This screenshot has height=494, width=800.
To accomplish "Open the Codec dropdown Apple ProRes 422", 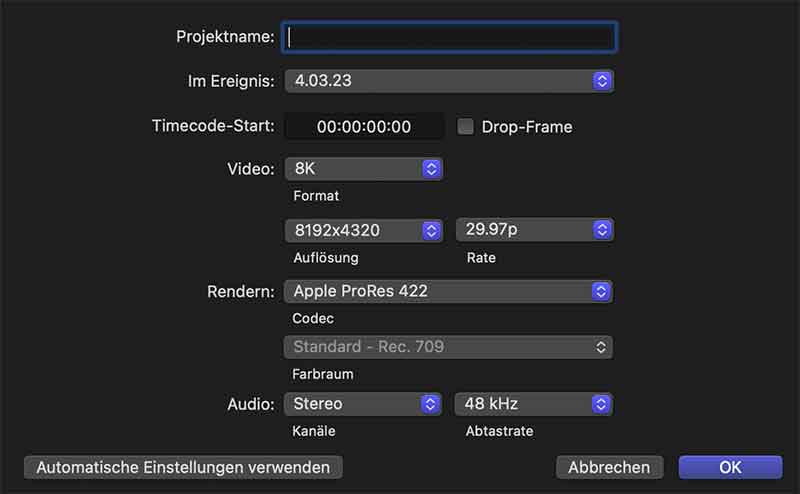I will pyautogui.click(x=448, y=291).
